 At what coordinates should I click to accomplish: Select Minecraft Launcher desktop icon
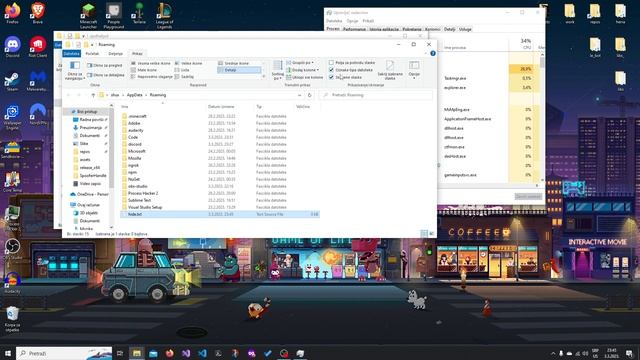[x=88, y=16]
